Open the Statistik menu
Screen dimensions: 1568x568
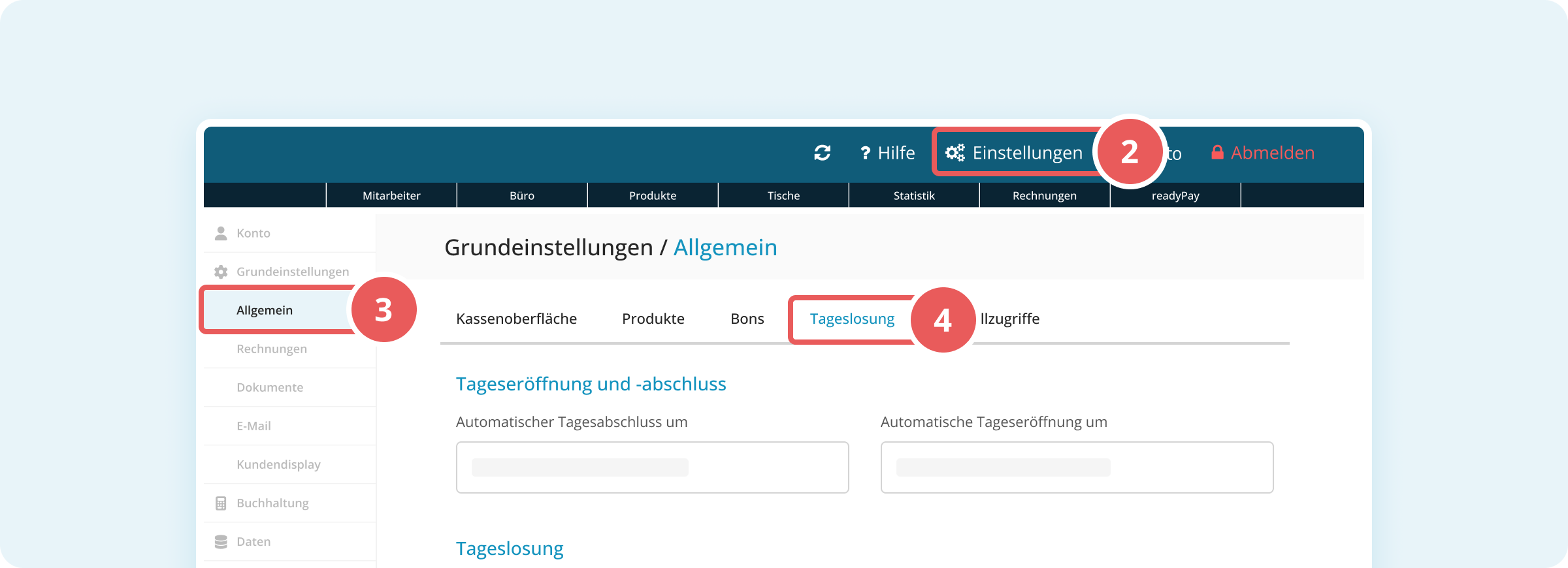(x=914, y=195)
